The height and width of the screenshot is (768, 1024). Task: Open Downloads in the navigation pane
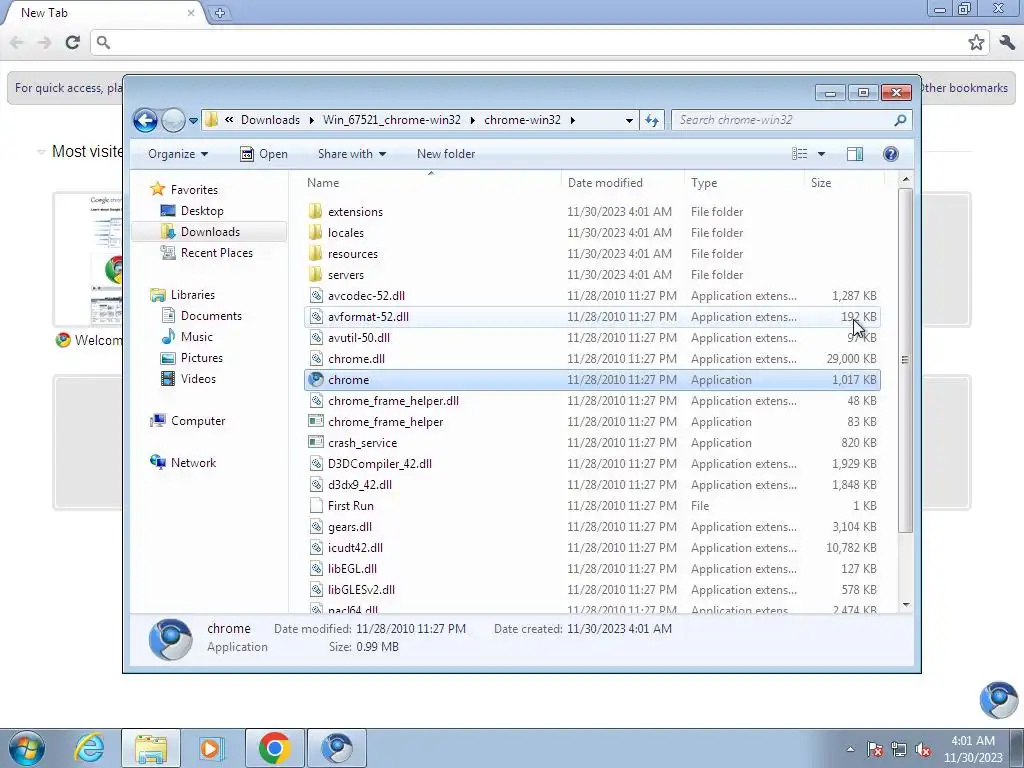click(x=210, y=232)
